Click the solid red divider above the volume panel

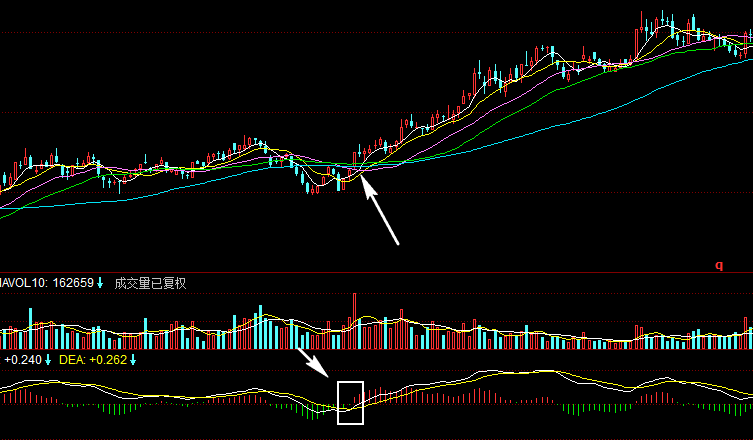tap(376, 273)
